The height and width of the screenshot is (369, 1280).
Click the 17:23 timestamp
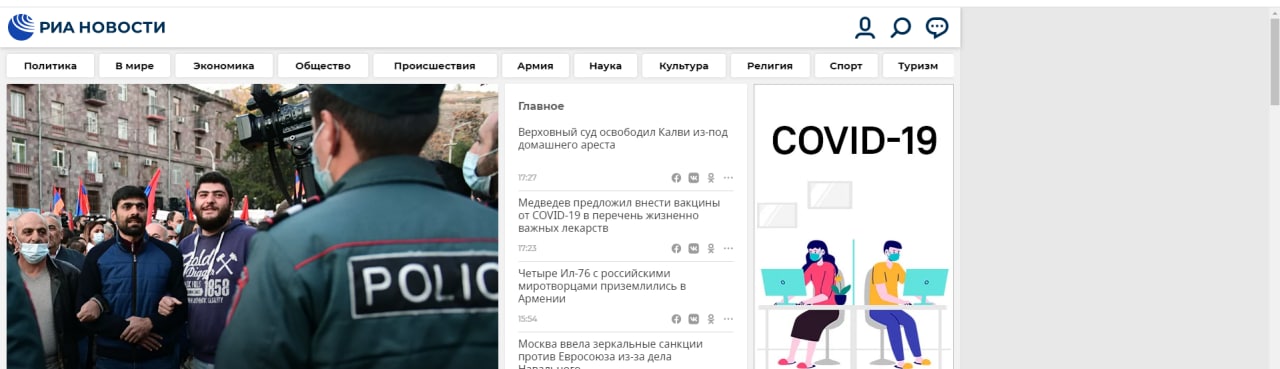(527, 248)
